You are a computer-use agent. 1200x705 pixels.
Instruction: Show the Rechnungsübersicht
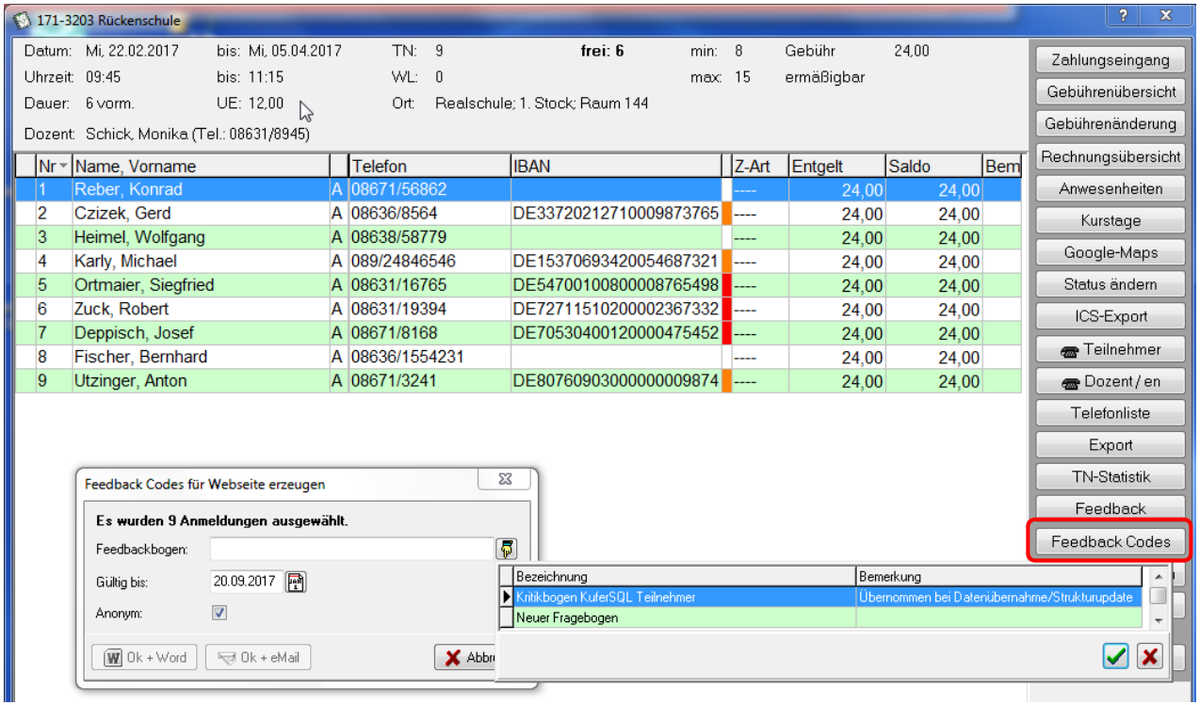click(1110, 156)
